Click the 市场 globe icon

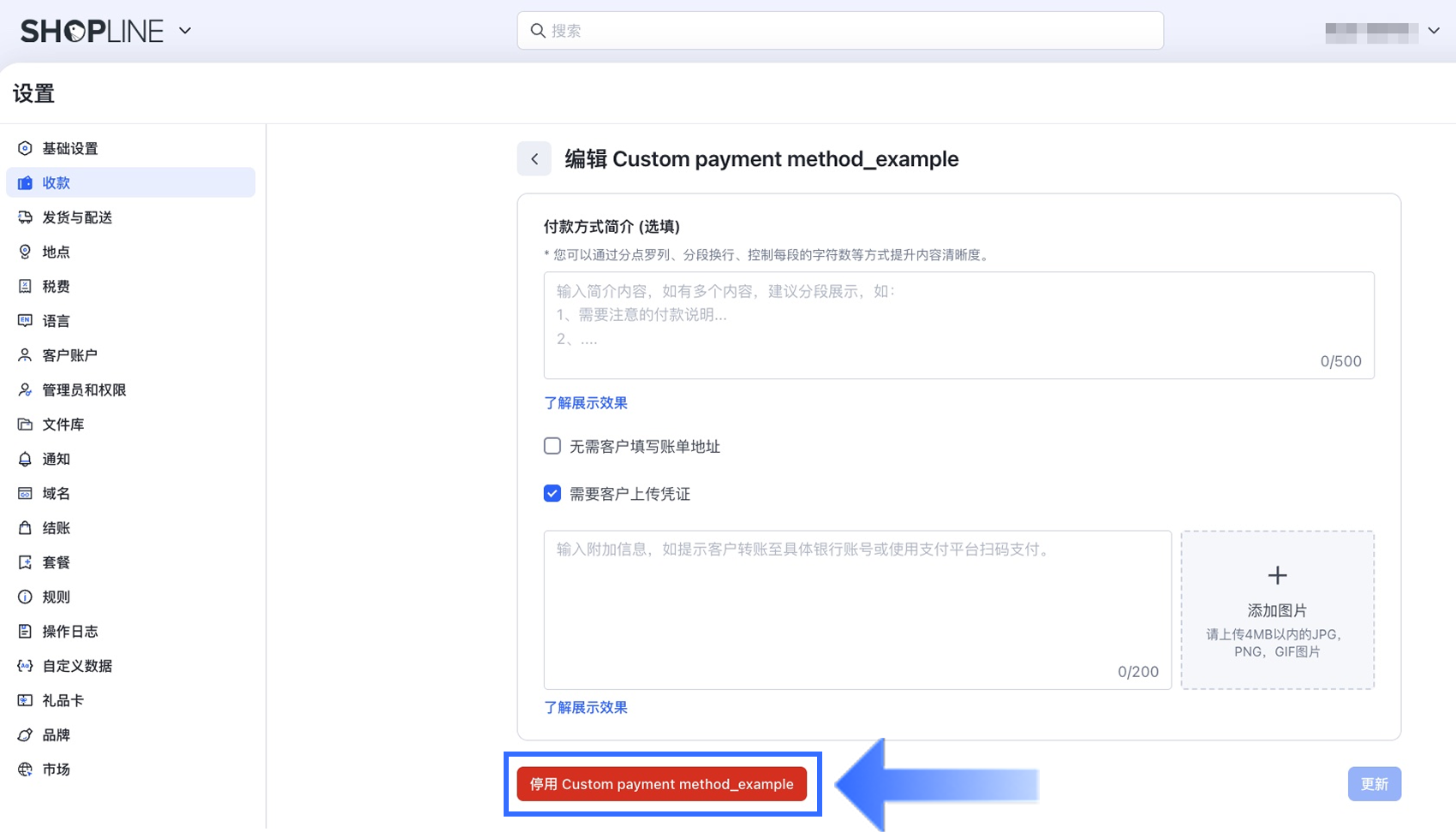pos(25,770)
